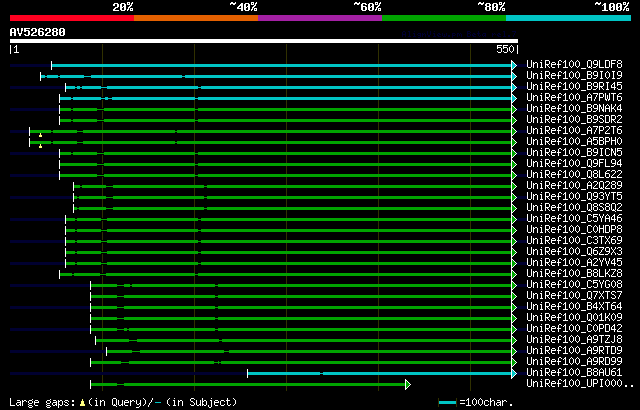Click the orange ~40% identity legend segment
The height and width of the screenshot is (410, 640).
[x=196, y=18]
